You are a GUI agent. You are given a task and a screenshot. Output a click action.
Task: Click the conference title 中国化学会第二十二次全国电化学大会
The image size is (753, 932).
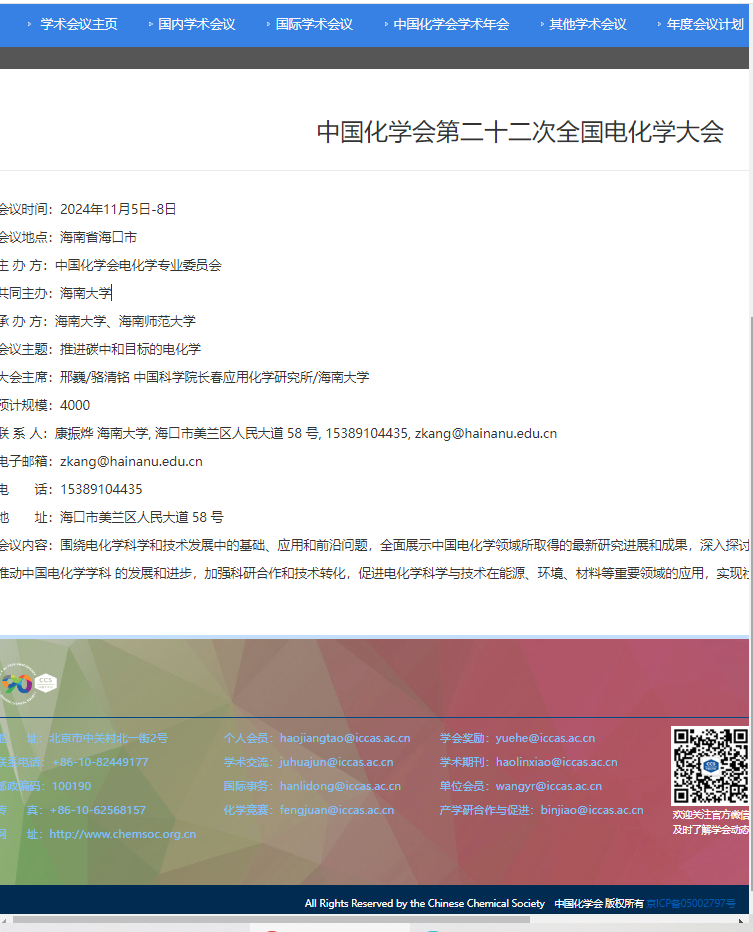tap(520, 132)
